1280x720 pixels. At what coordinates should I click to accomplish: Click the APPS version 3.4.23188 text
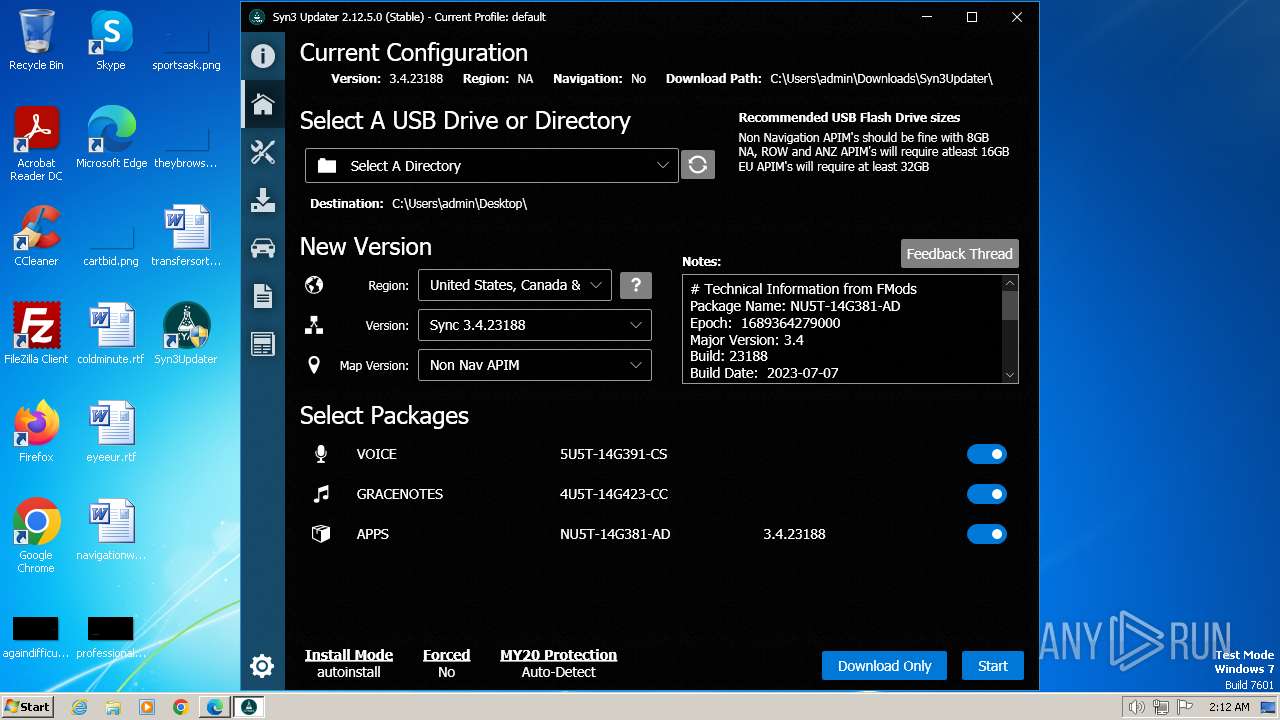[x=794, y=534]
